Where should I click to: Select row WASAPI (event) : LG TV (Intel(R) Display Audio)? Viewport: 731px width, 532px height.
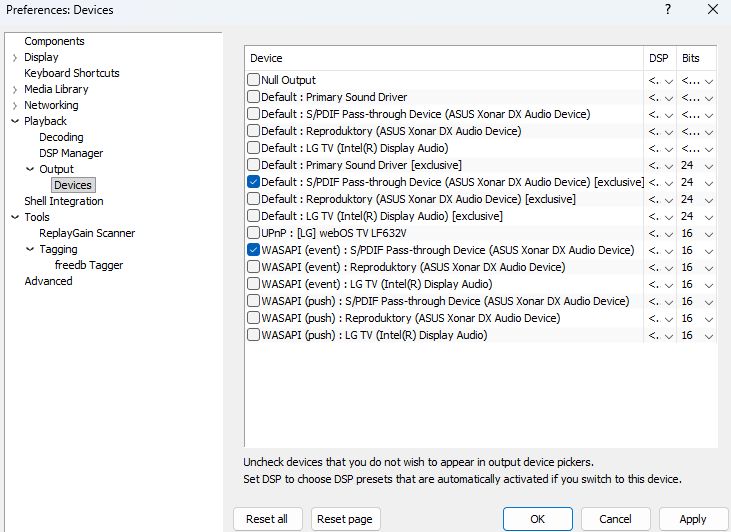click(377, 284)
